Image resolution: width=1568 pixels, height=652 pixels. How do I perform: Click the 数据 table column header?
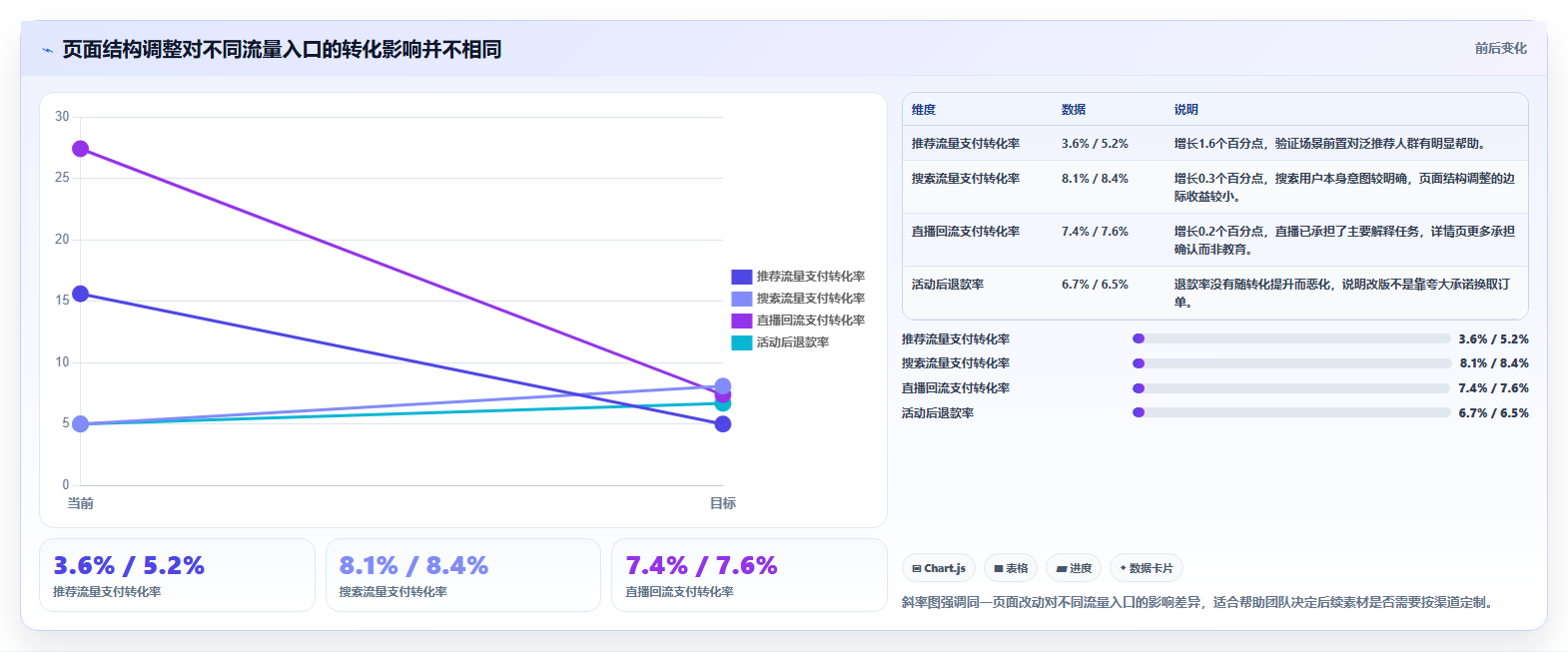point(1074,110)
